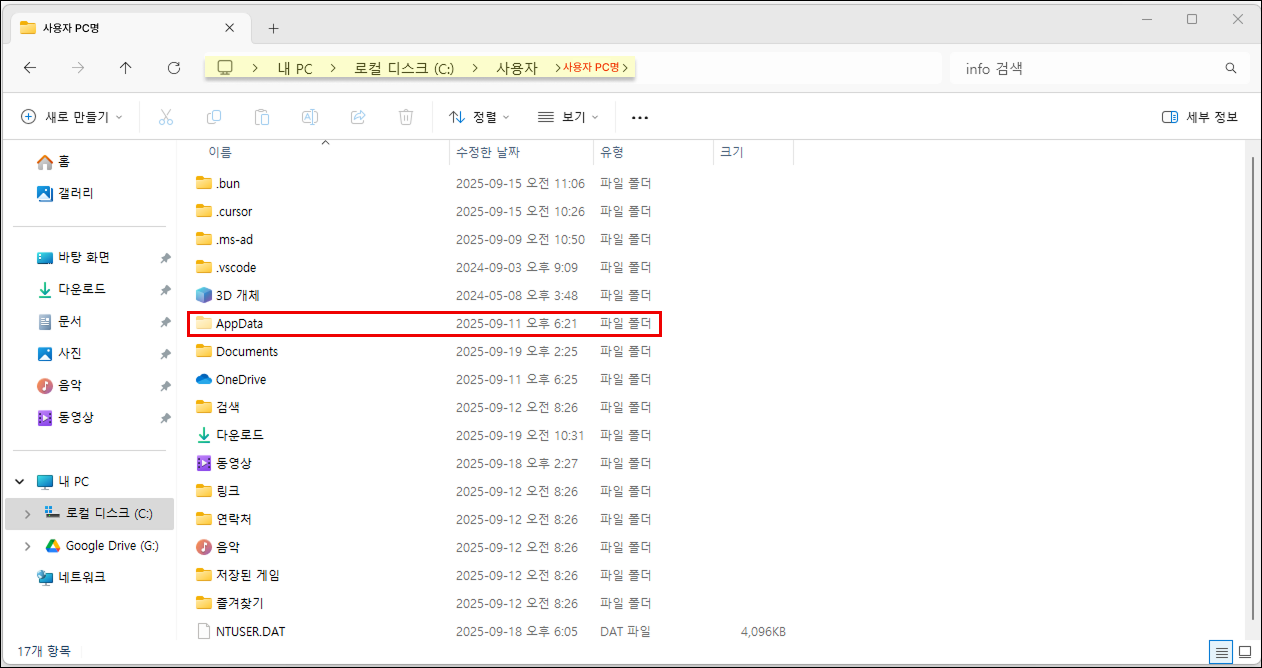
Task: Go up one folder with Up arrow
Action: click(x=125, y=68)
